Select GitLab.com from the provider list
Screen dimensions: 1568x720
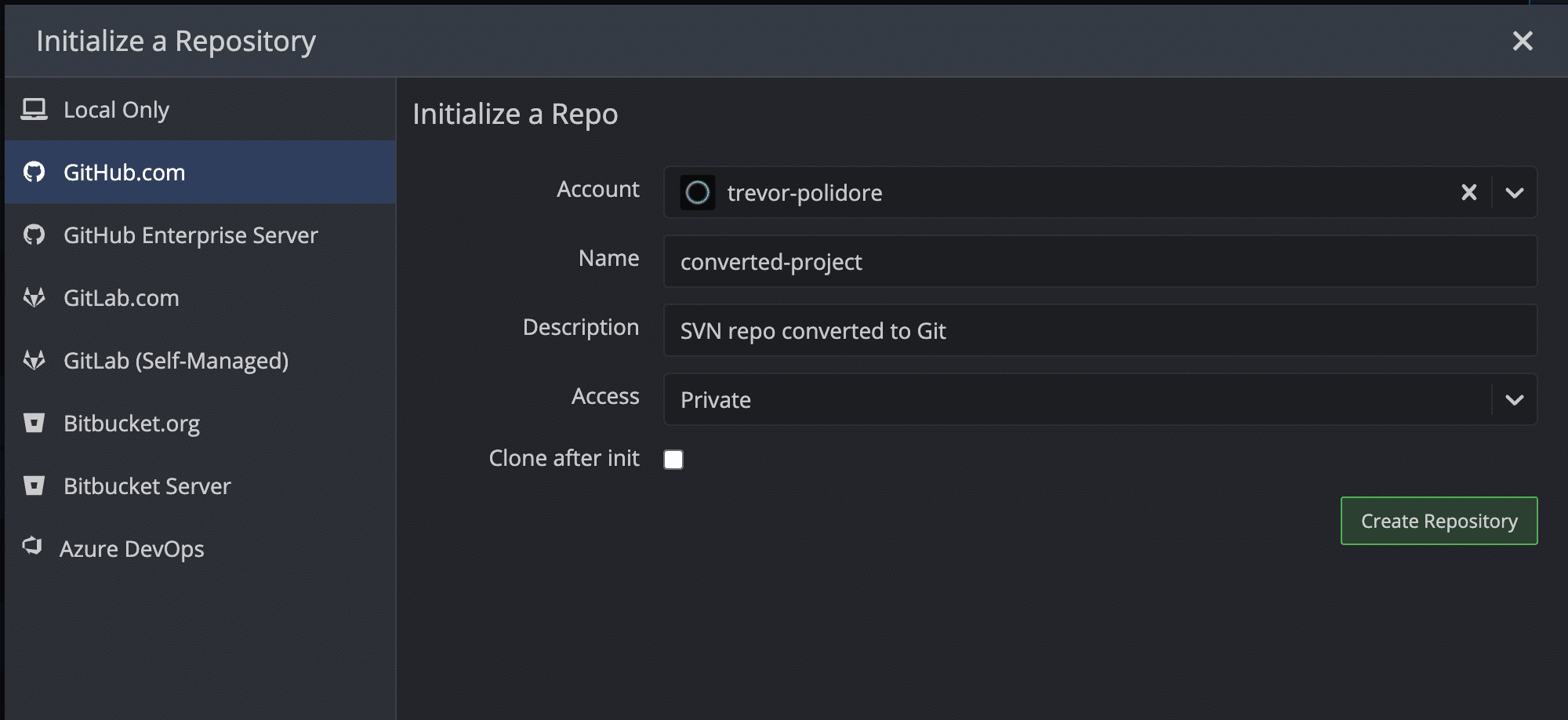point(121,297)
